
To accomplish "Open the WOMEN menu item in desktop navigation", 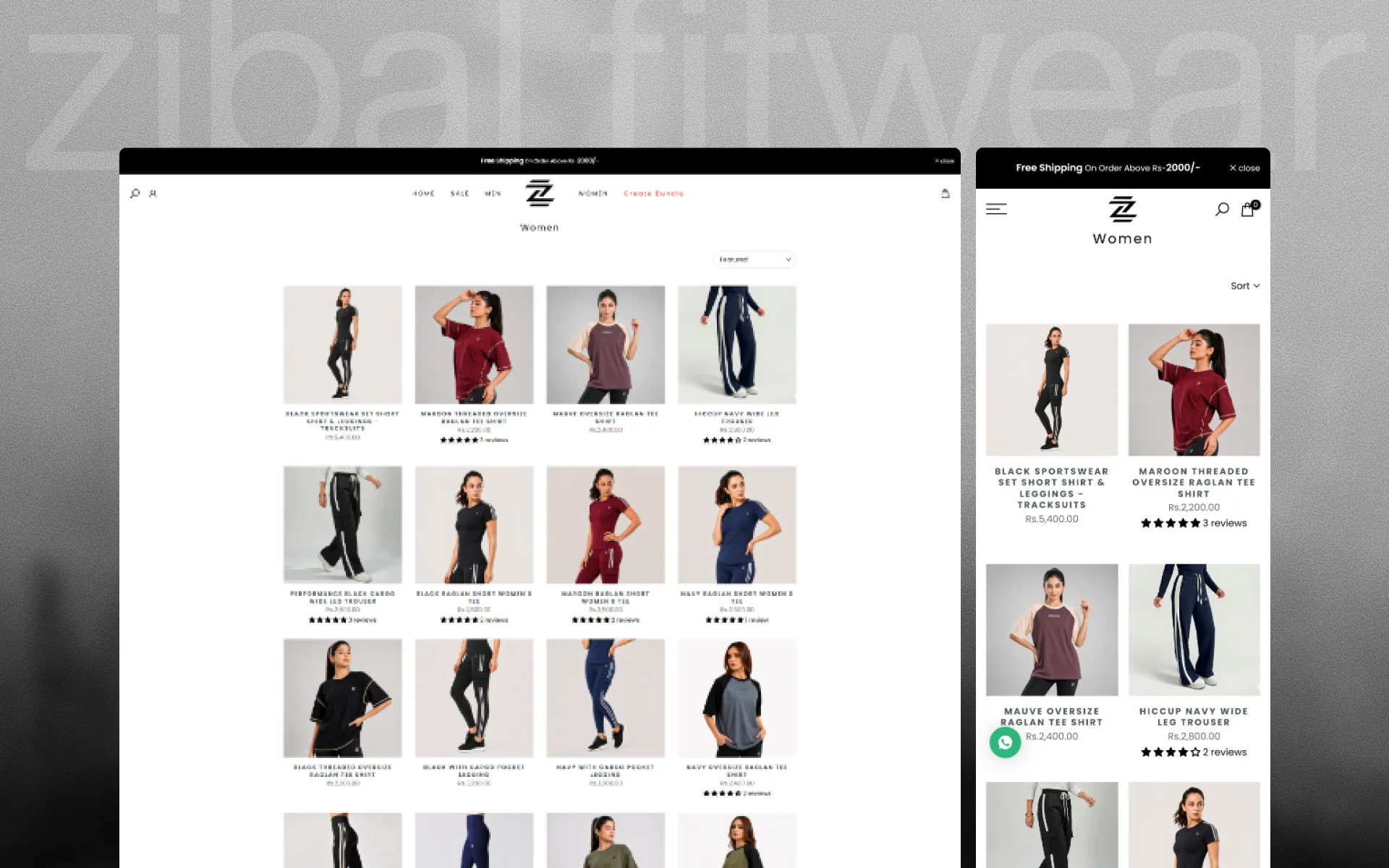I will point(593,193).
